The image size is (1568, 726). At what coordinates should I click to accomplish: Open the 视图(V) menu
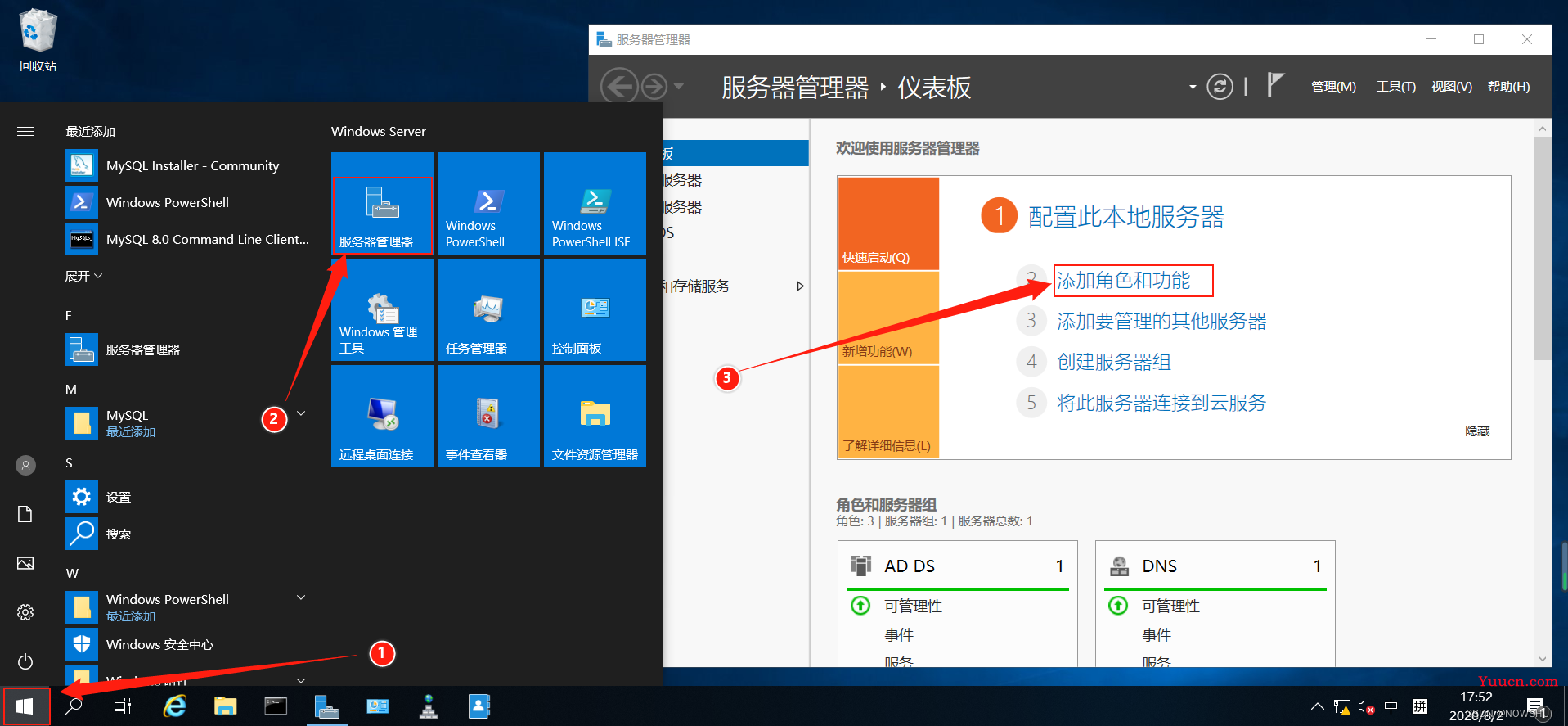tap(1451, 87)
